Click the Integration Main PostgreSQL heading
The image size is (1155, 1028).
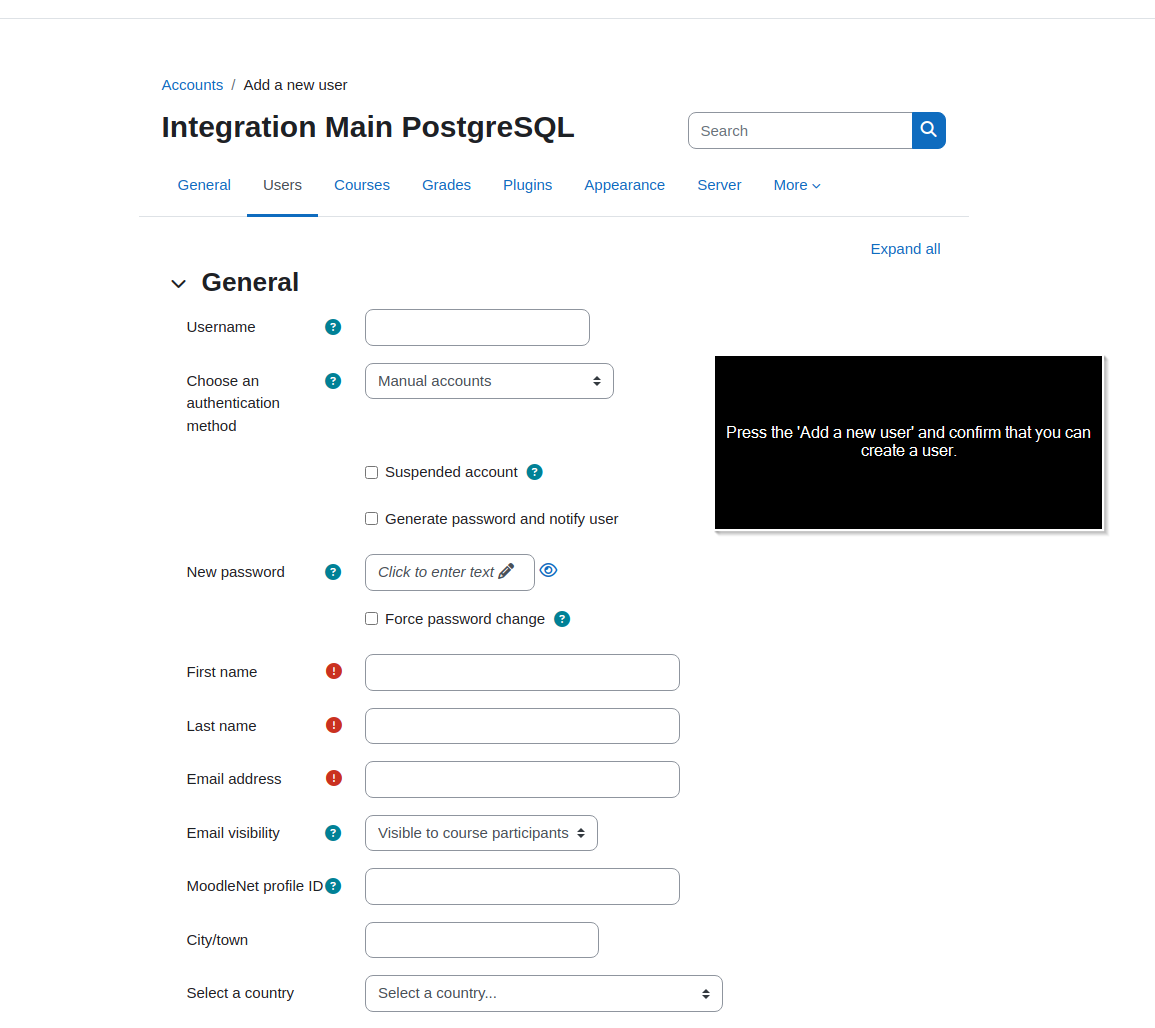coord(368,127)
